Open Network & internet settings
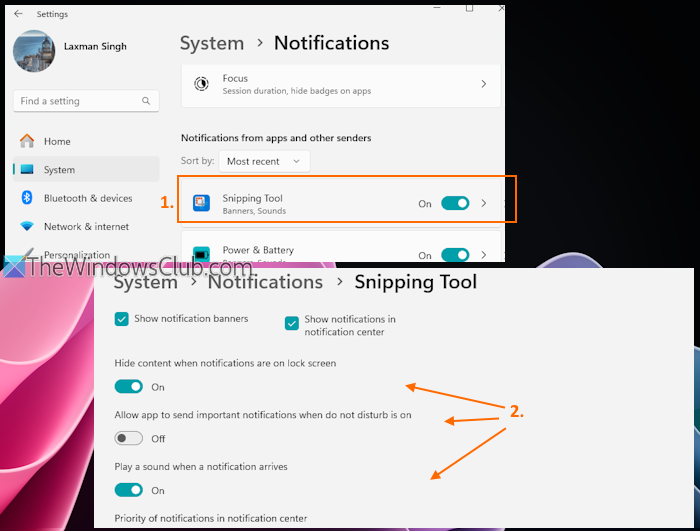This screenshot has height=531, width=700. [86, 226]
